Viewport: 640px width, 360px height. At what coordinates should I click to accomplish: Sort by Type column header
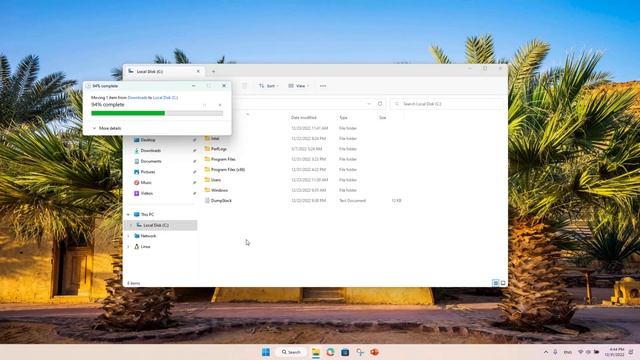343,118
